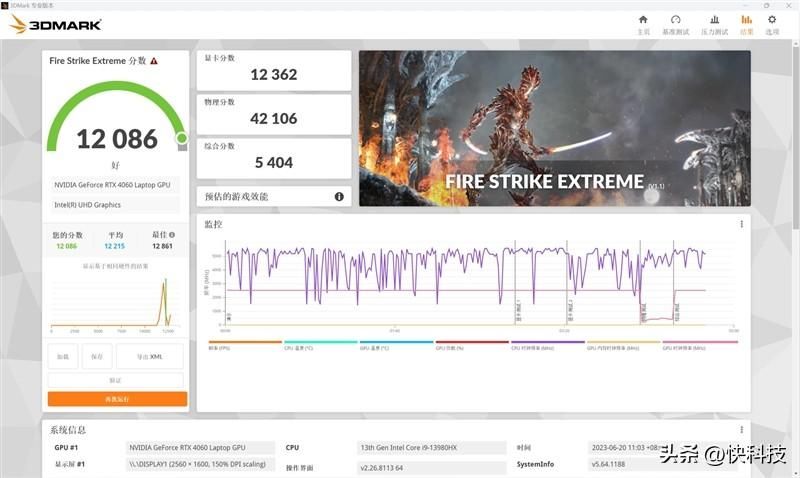Click the purple monitoring line graph
Image resolution: width=800 pixels, height=478 pixels.
pos(466,278)
